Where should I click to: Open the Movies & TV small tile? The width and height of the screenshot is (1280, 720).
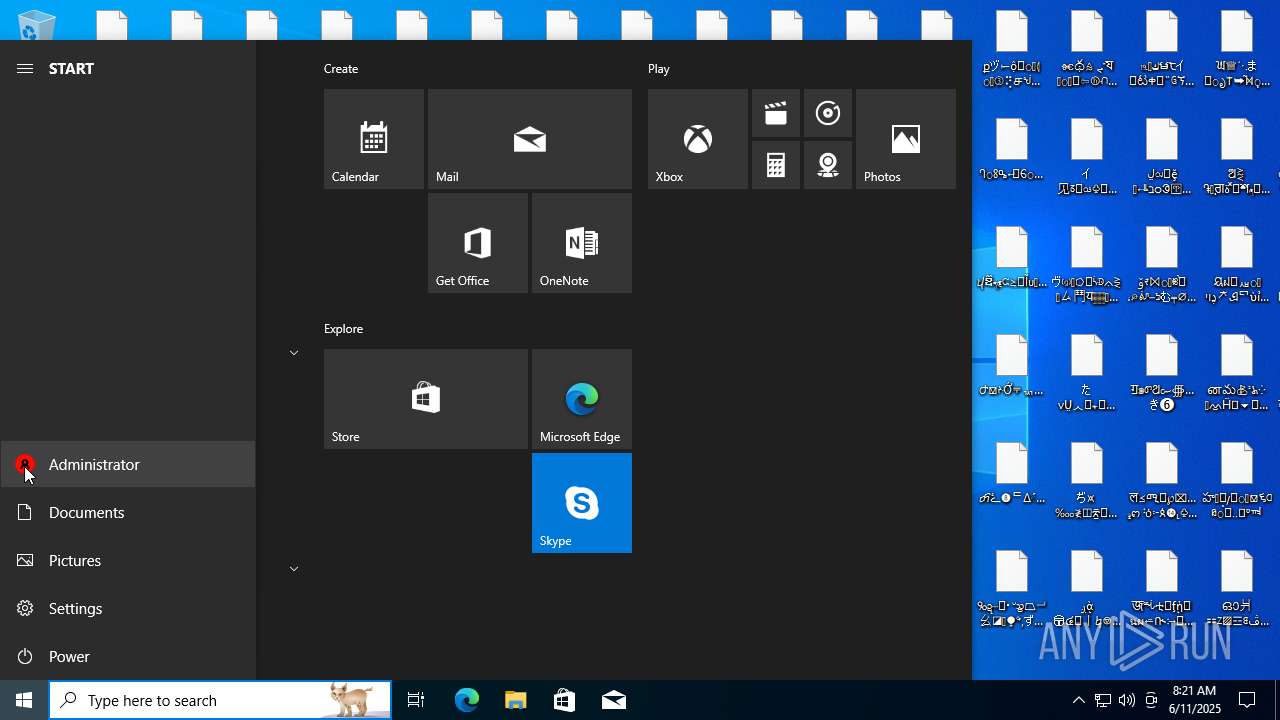coord(776,113)
